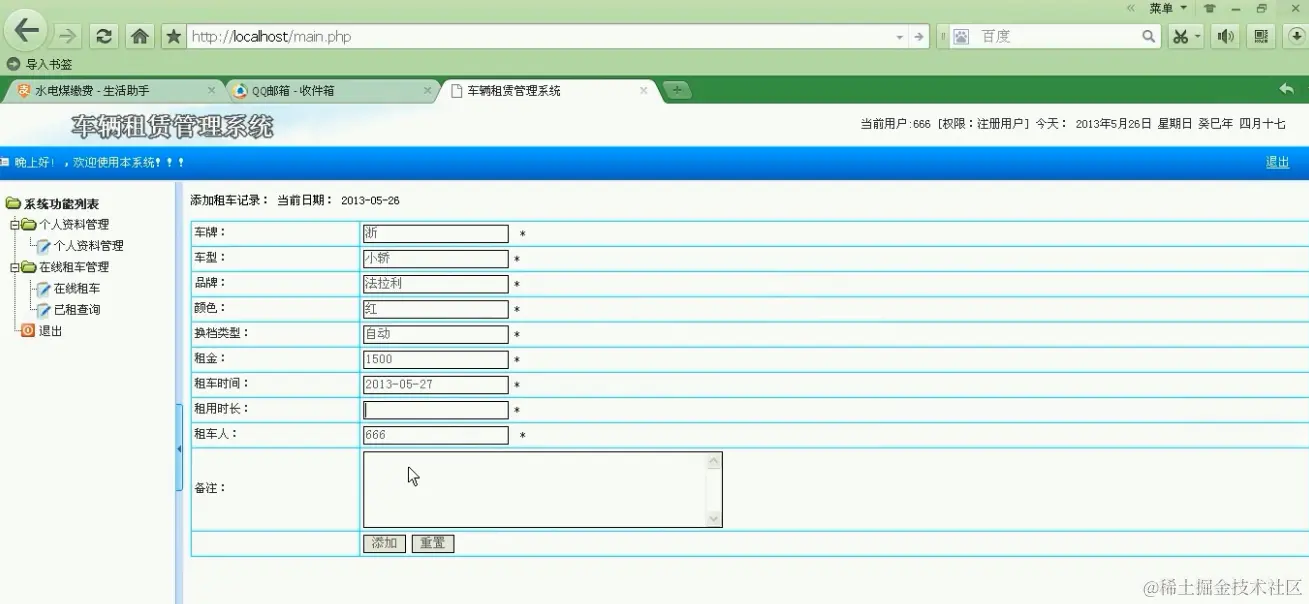Close the 车辆租赁管理系统 tab
The height and width of the screenshot is (604, 1309).
coord(644,90)
